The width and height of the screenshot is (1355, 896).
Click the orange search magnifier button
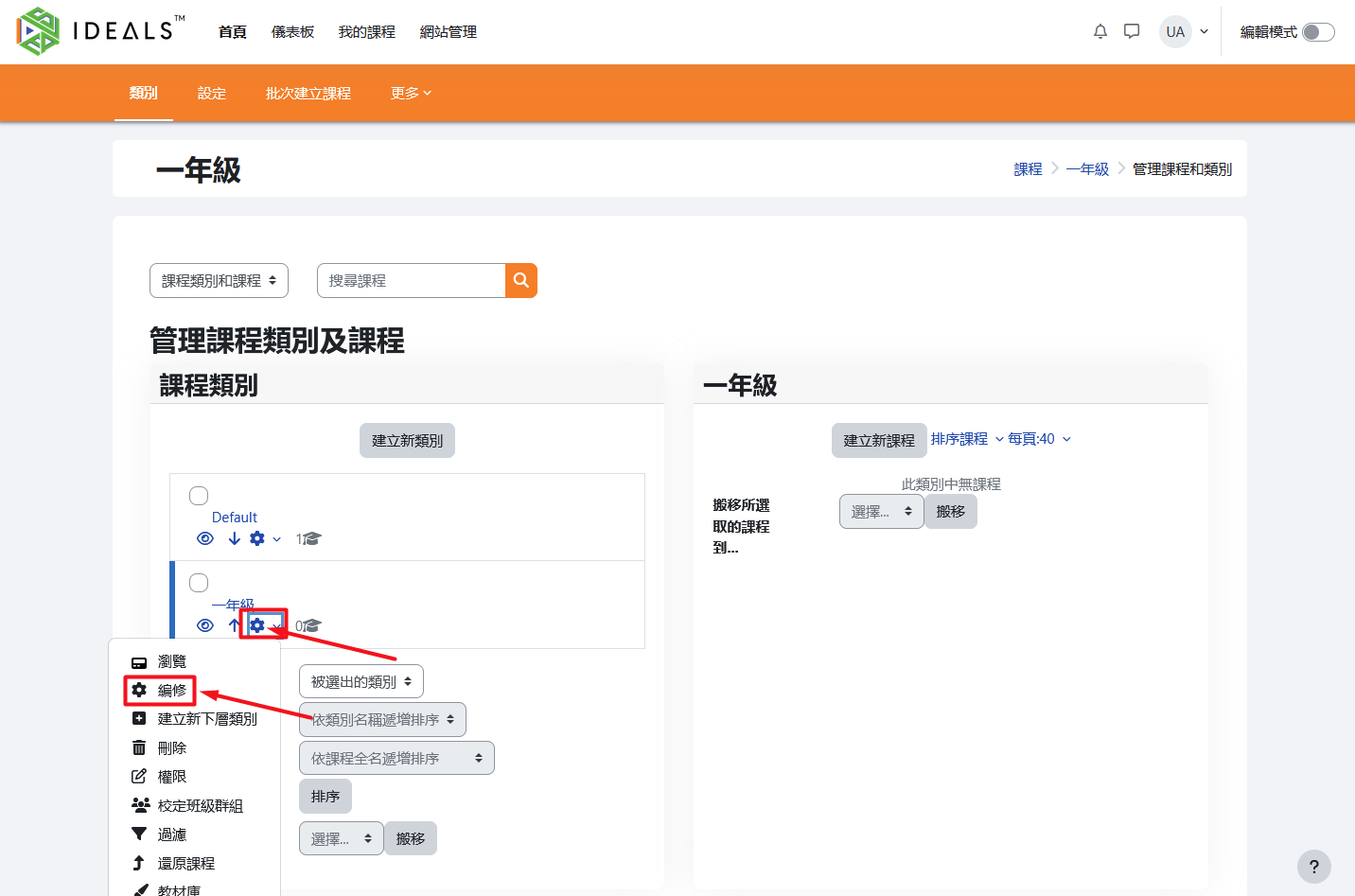520,280
